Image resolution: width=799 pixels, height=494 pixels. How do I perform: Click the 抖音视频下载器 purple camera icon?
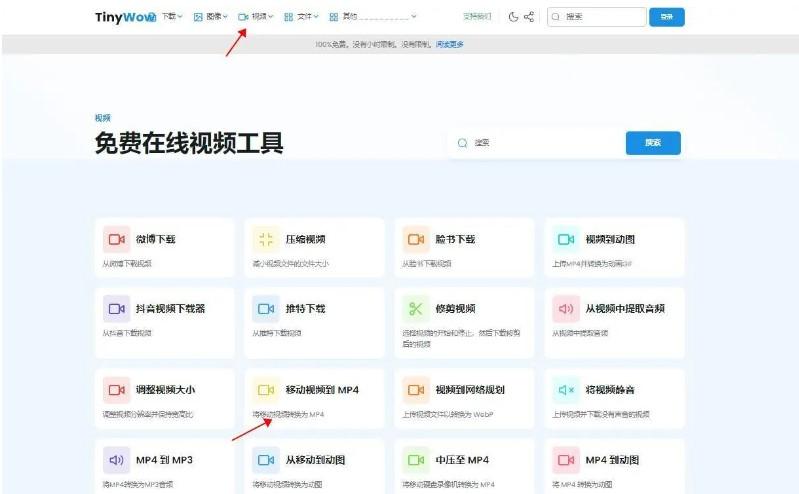point(117,309)
